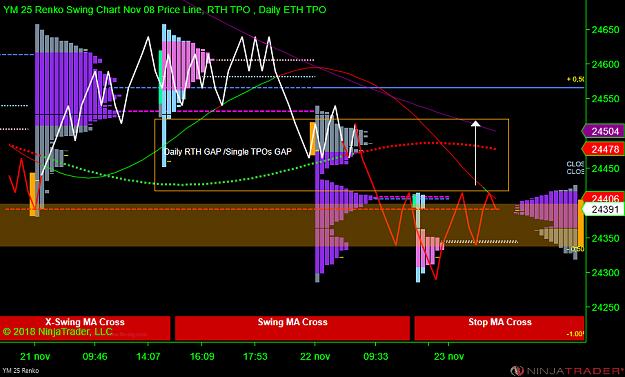Click the 17:53 time axis label
The width and height of the screenshot is (625, 377).
pyautogui.click(x=255, y=356)
